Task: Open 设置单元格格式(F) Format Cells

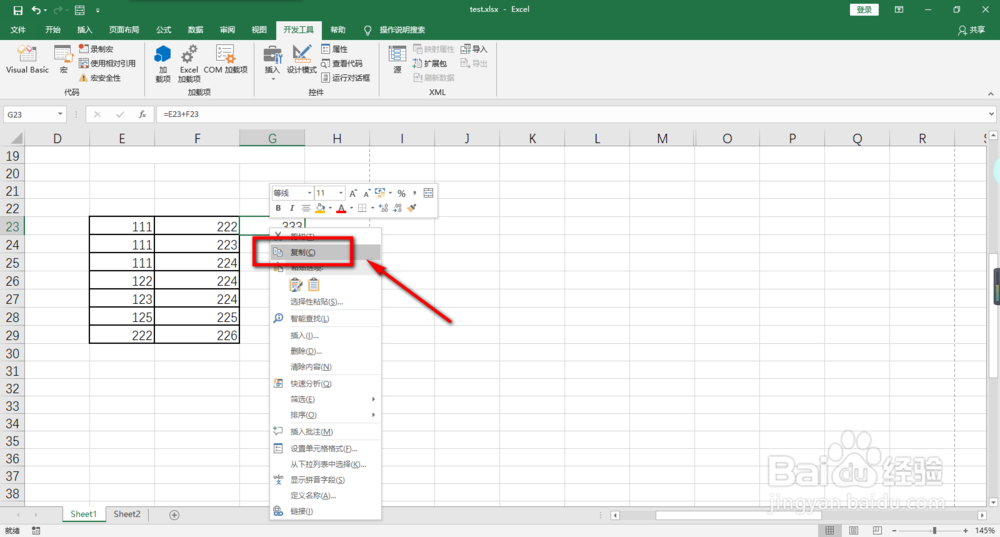Action: [325, 448]
